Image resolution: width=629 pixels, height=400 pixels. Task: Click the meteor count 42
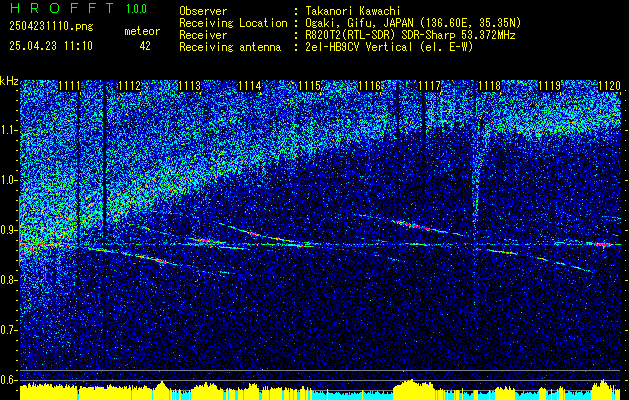click(x=145, y=46)
